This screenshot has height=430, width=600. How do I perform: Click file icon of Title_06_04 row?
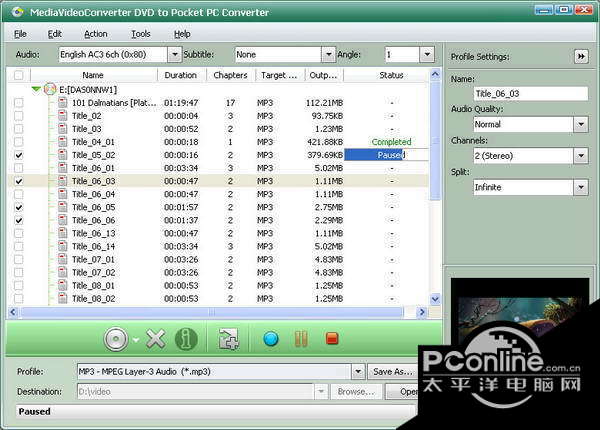63,194
